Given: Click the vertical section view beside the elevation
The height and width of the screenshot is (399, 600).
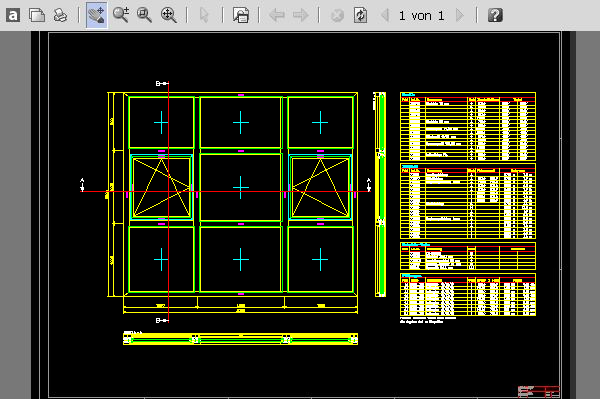Looking at the screenshot, I should tap(380, 194).
